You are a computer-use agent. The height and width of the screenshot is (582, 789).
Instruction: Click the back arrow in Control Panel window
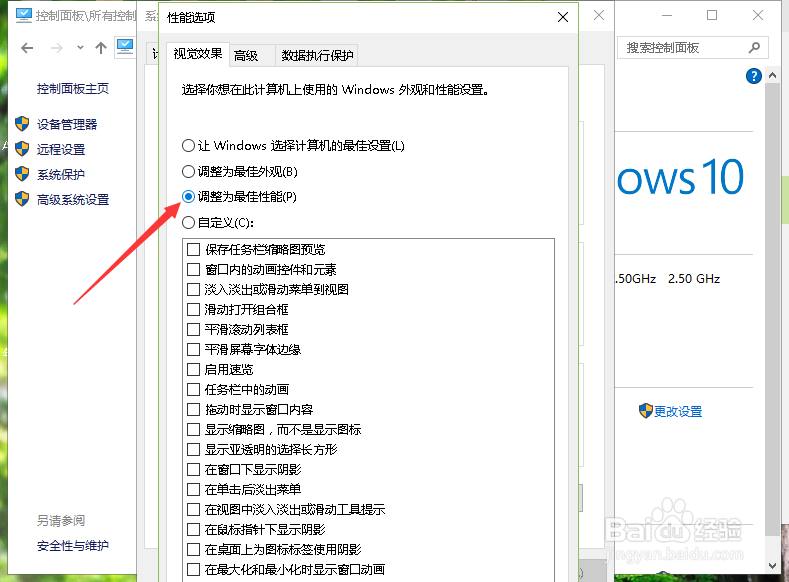click(27, 48)
